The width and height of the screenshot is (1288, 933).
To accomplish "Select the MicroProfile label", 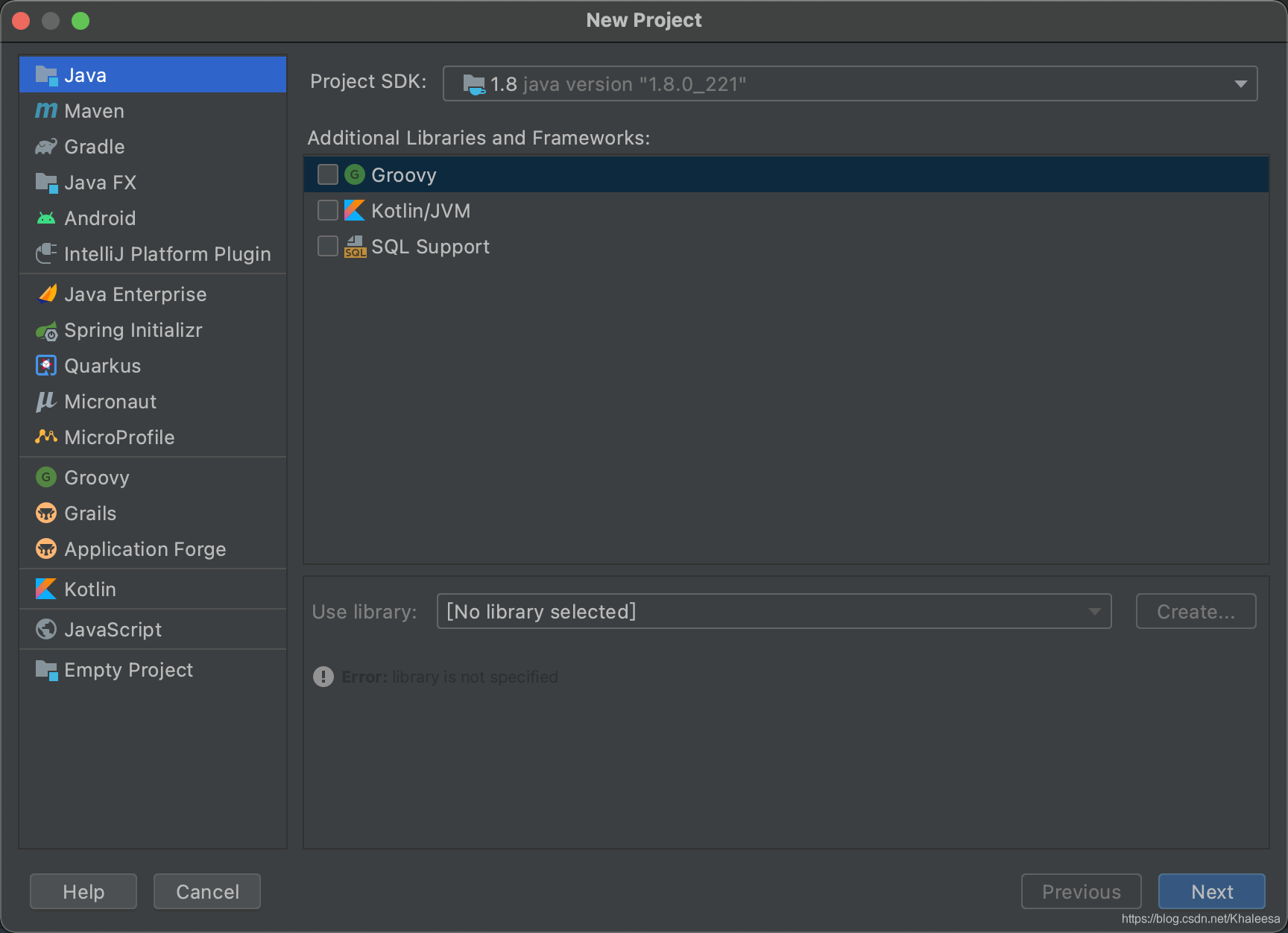I will [x=119, y=437].
